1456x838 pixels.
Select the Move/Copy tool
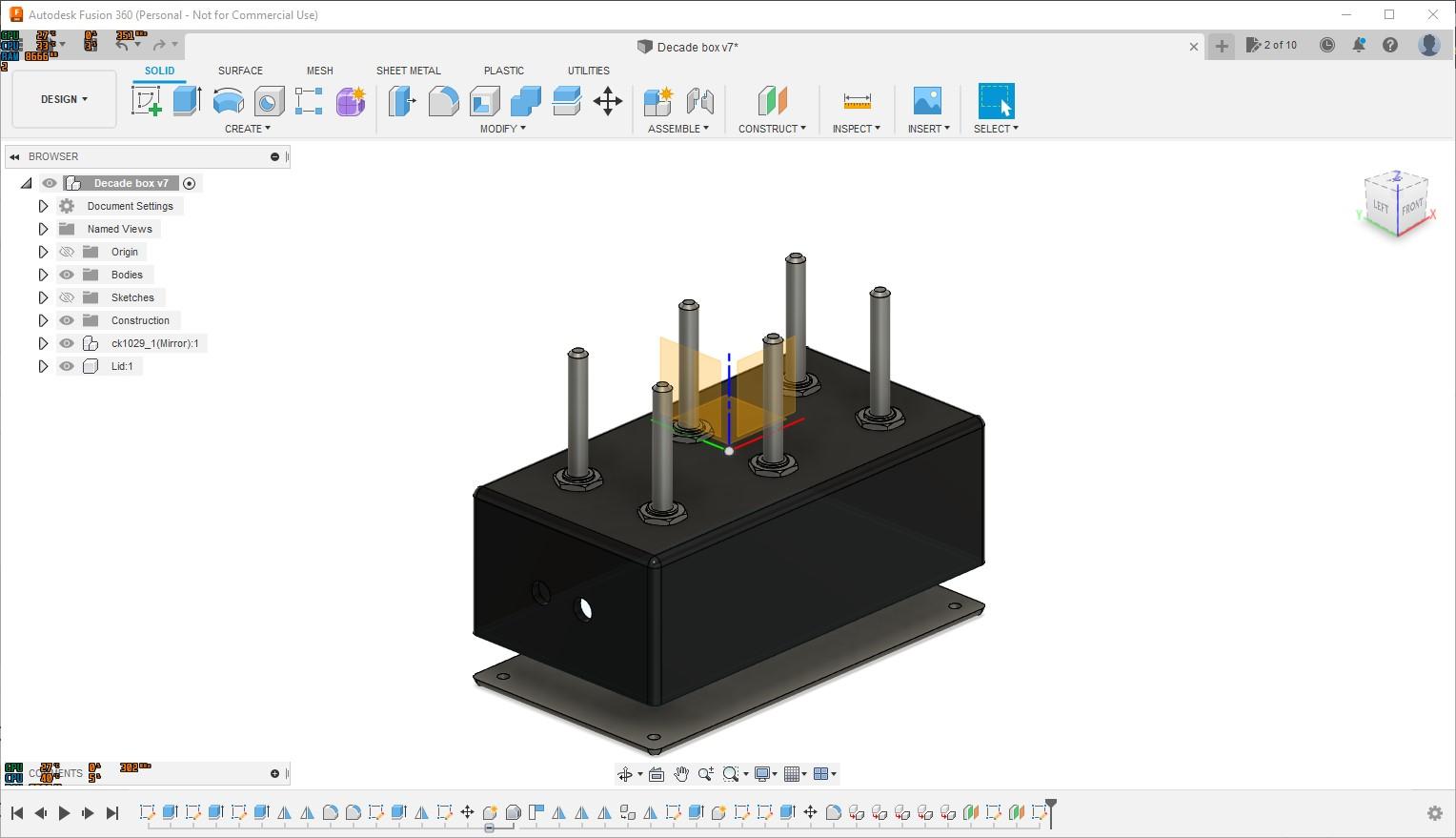click(x=608, y=100)
